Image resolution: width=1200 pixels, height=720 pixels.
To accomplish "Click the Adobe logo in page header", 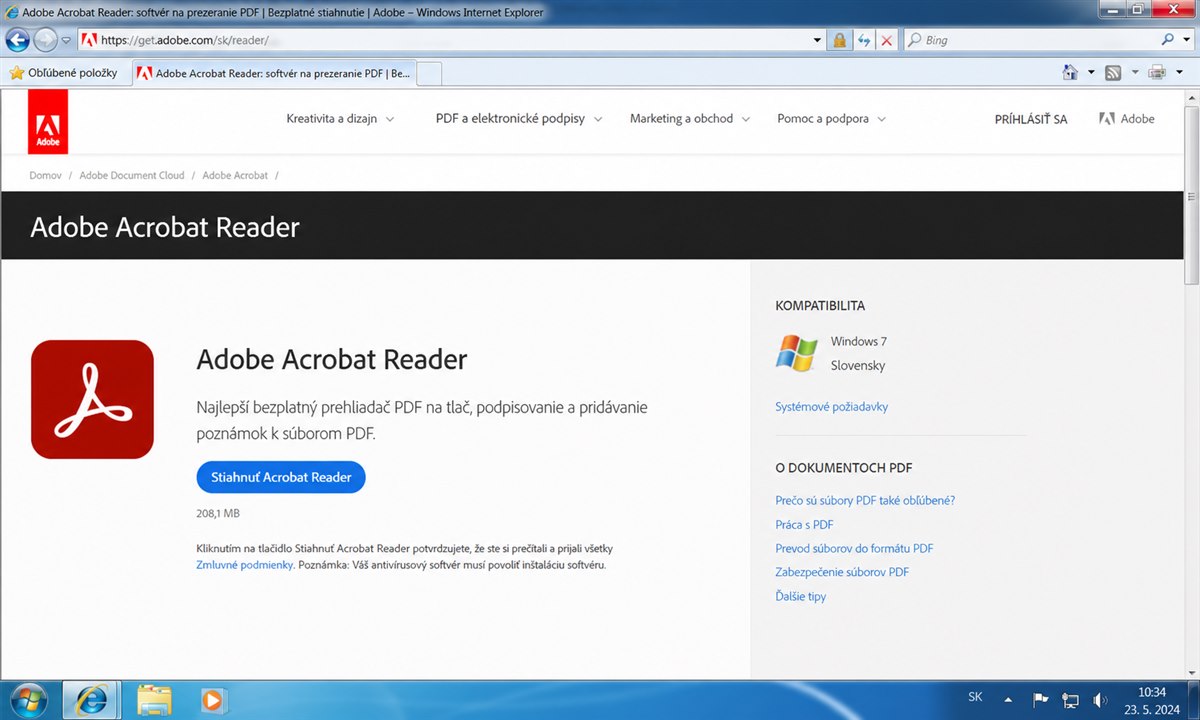I will coord(48,121).
